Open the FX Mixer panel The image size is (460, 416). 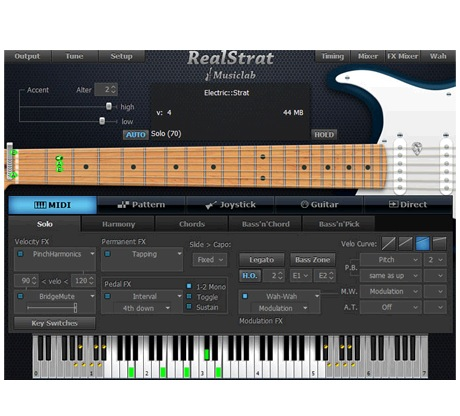point(402,56)
